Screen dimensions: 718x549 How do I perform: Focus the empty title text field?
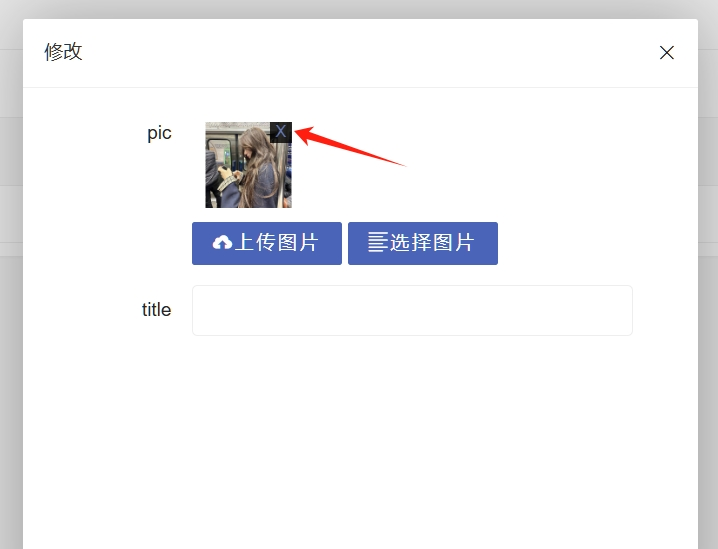point(412,310)
